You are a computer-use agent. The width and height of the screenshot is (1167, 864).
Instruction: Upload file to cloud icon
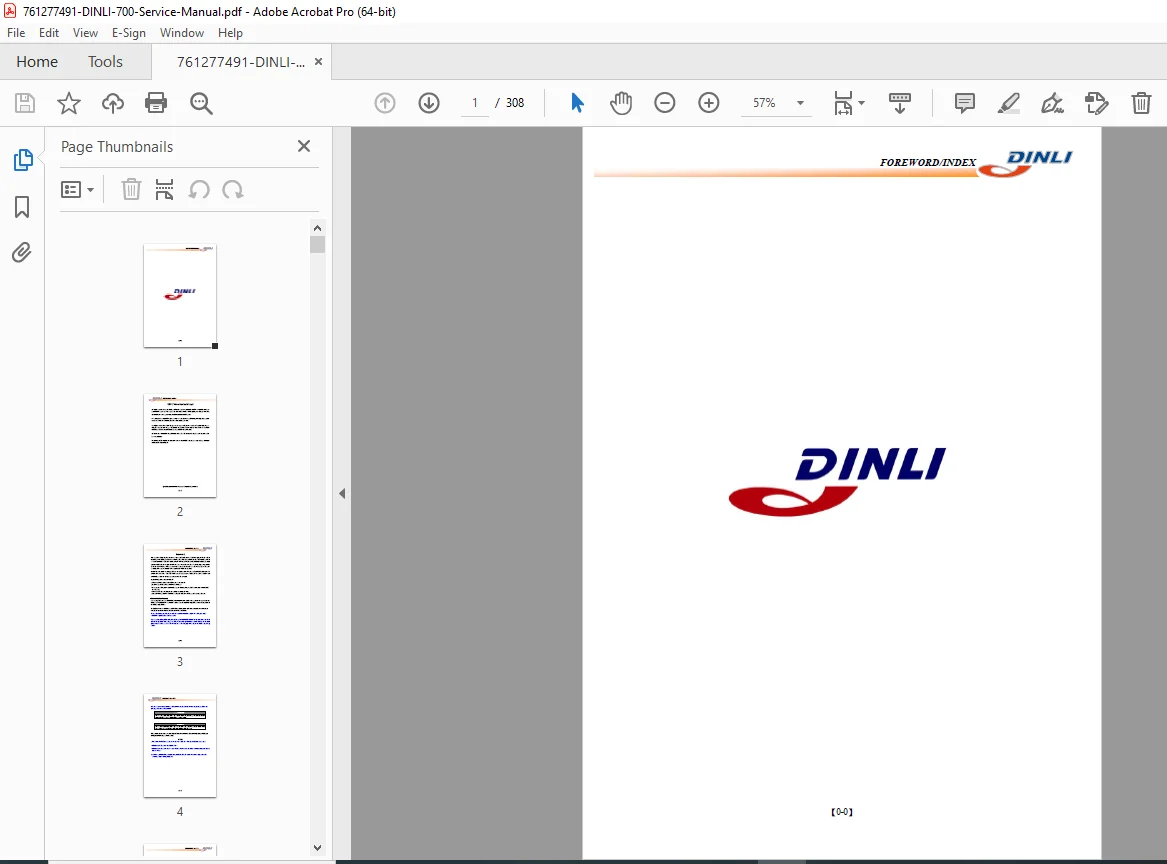point(112,103)
